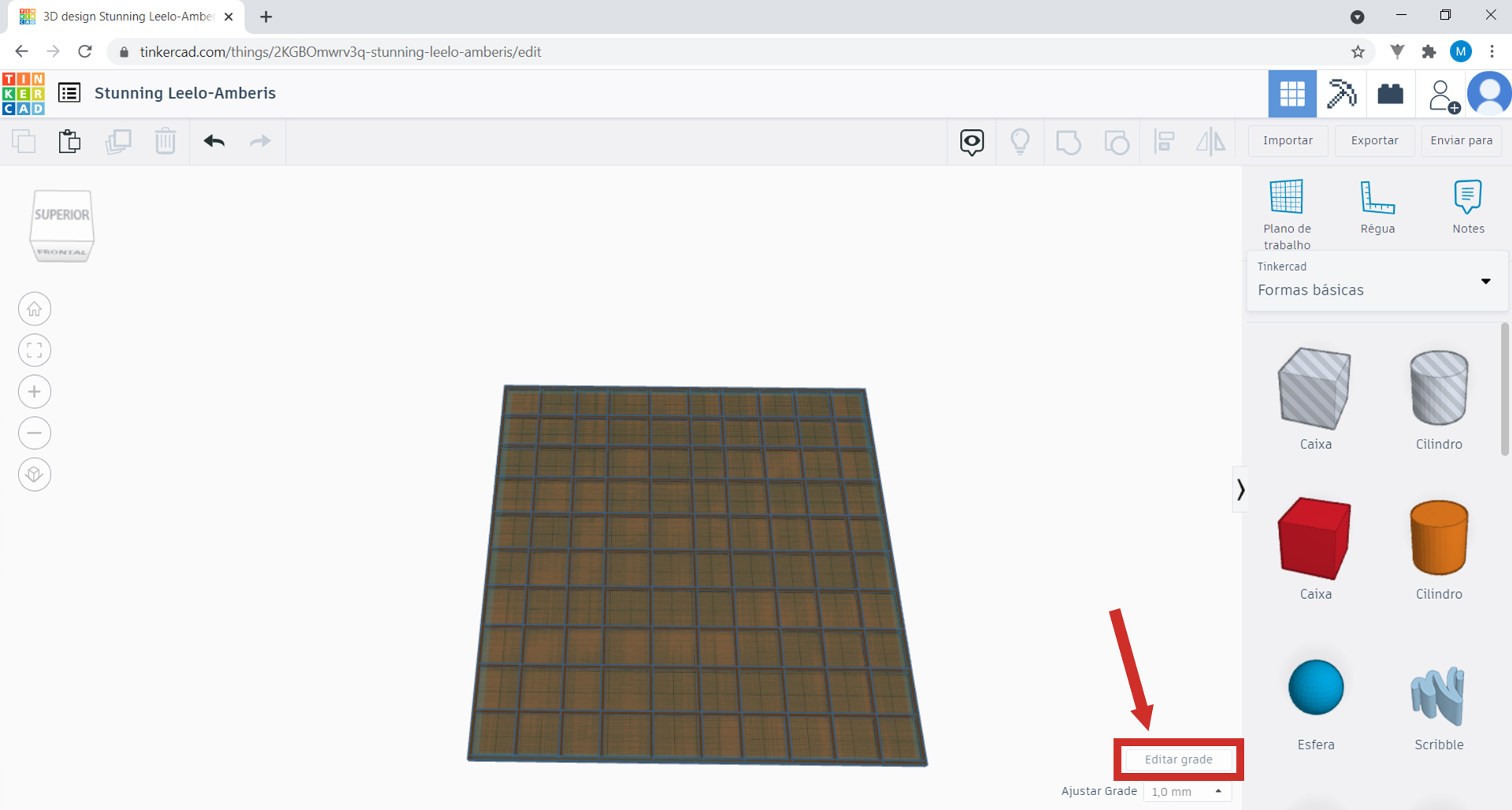Click the design name Stunning Leelo-Amberis
This screenshot has width=1512, height=810.
click(185, 93)
